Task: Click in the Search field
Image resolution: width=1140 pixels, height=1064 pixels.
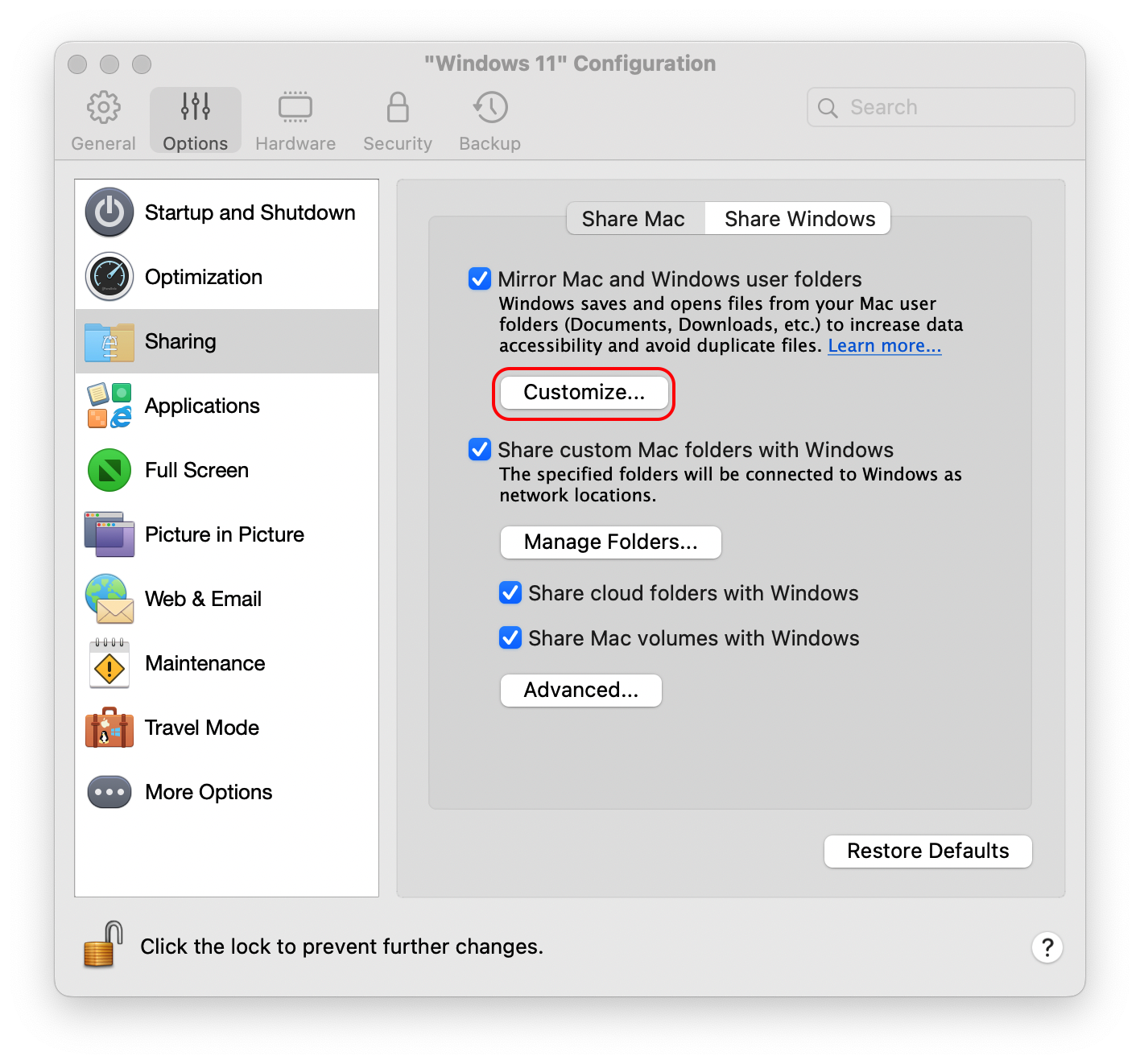Action: pos(950,108)
